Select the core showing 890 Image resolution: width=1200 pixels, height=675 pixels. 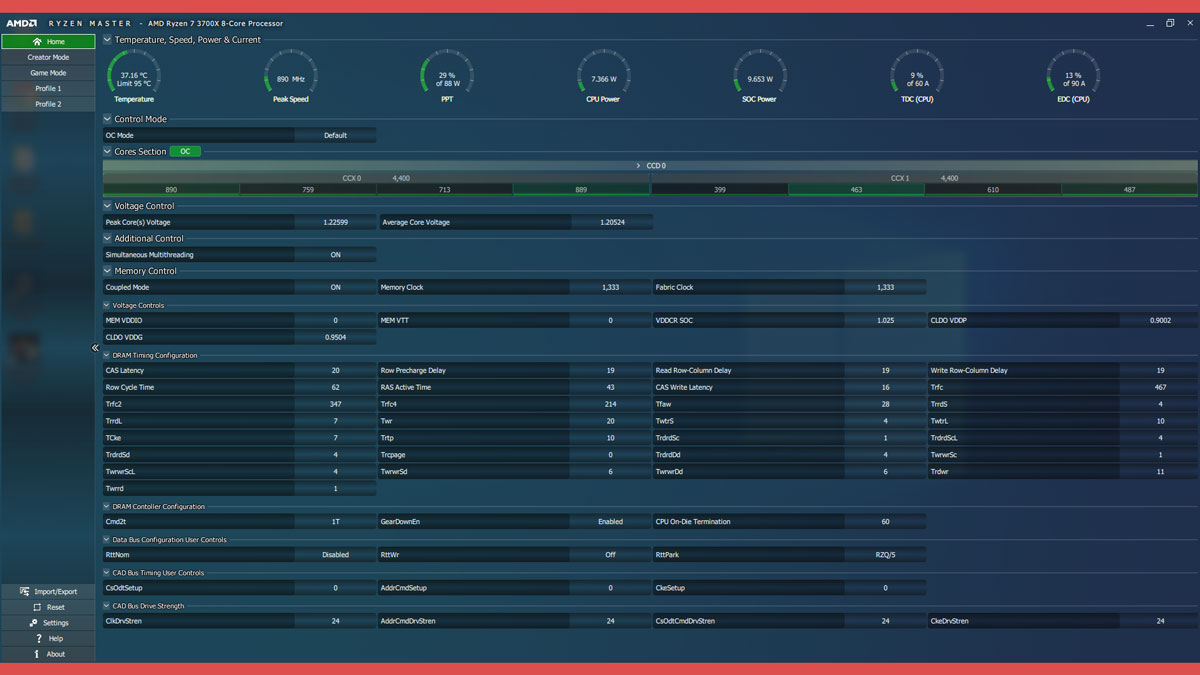pyautogui.click(x=171, y=189)
